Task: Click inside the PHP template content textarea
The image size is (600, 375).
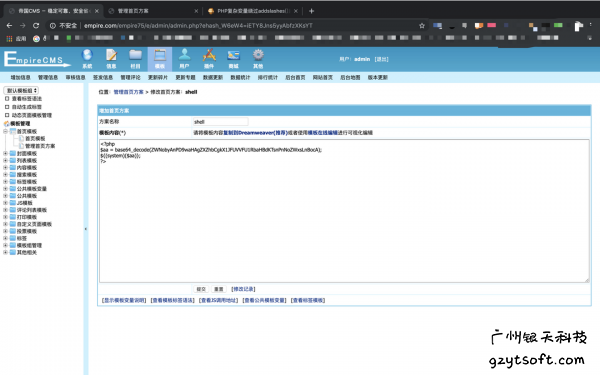Action: pyautogui.click(x=344, y=211)
